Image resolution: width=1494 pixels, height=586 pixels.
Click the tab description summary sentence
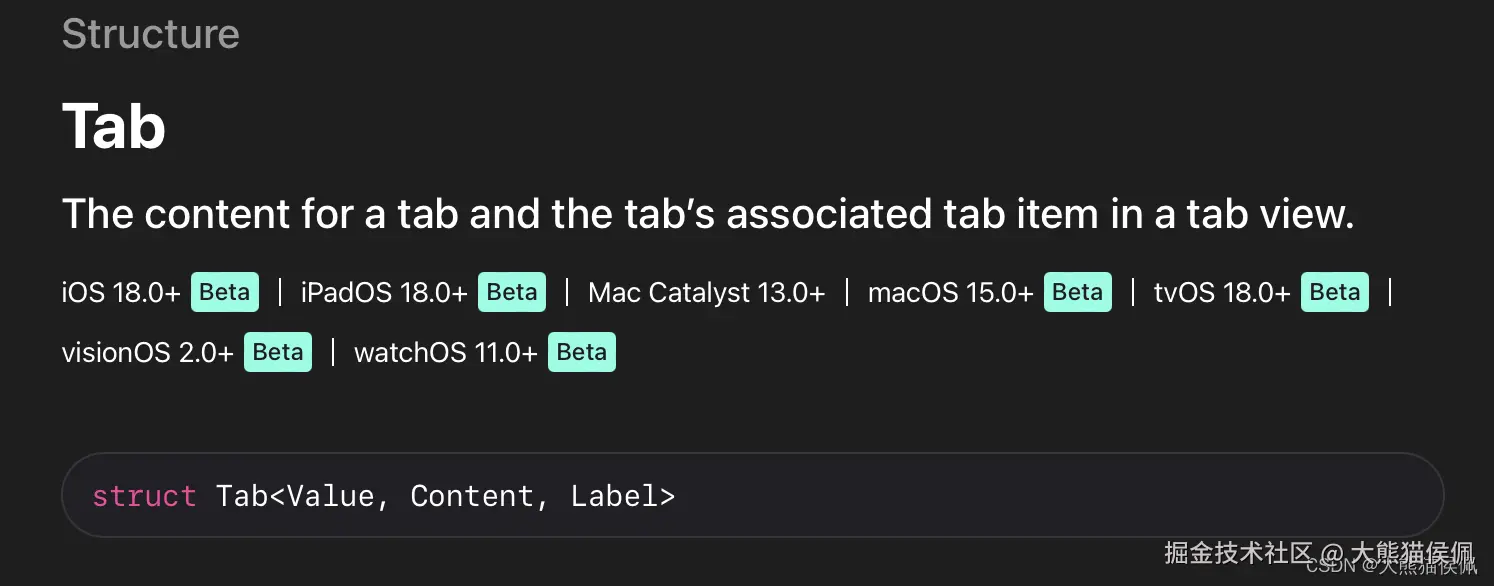click(x=708, y=214)
